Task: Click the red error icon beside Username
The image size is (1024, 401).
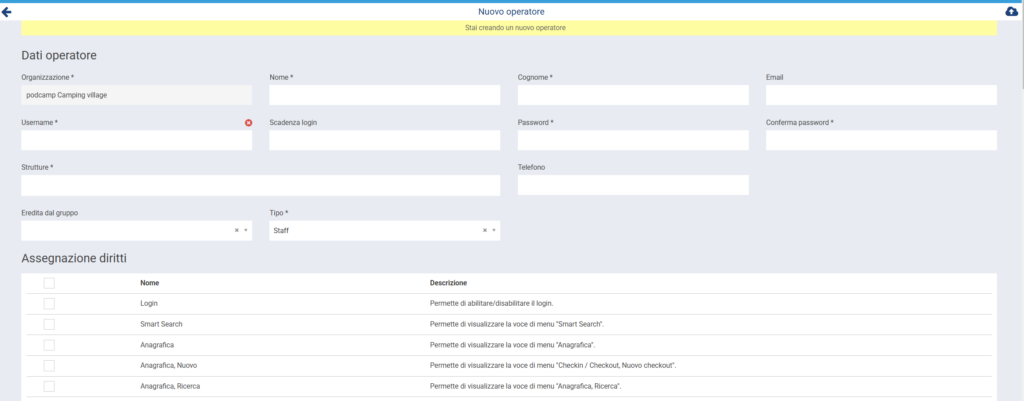Action: click(248, 123)
